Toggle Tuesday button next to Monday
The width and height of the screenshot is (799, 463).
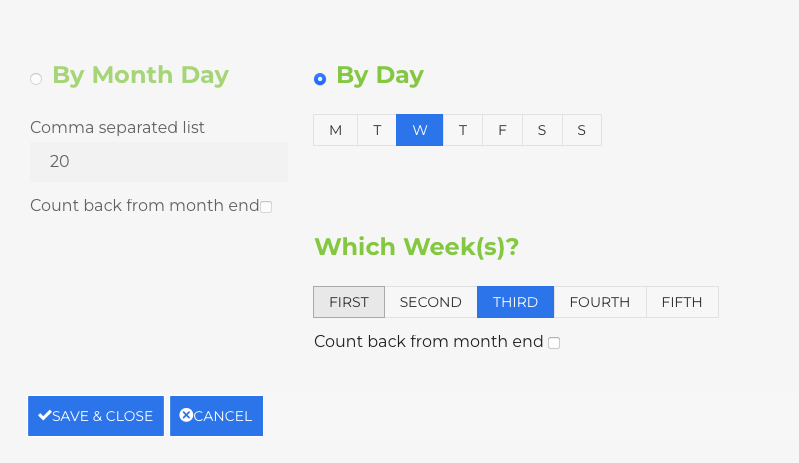[377, 130]
